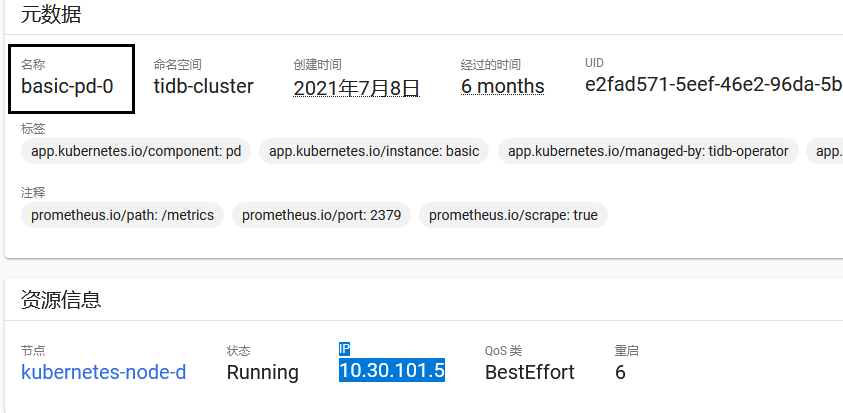The image size is (843, 413).
Task: Click the creation date 2021年7月8日
Action: 356,87
